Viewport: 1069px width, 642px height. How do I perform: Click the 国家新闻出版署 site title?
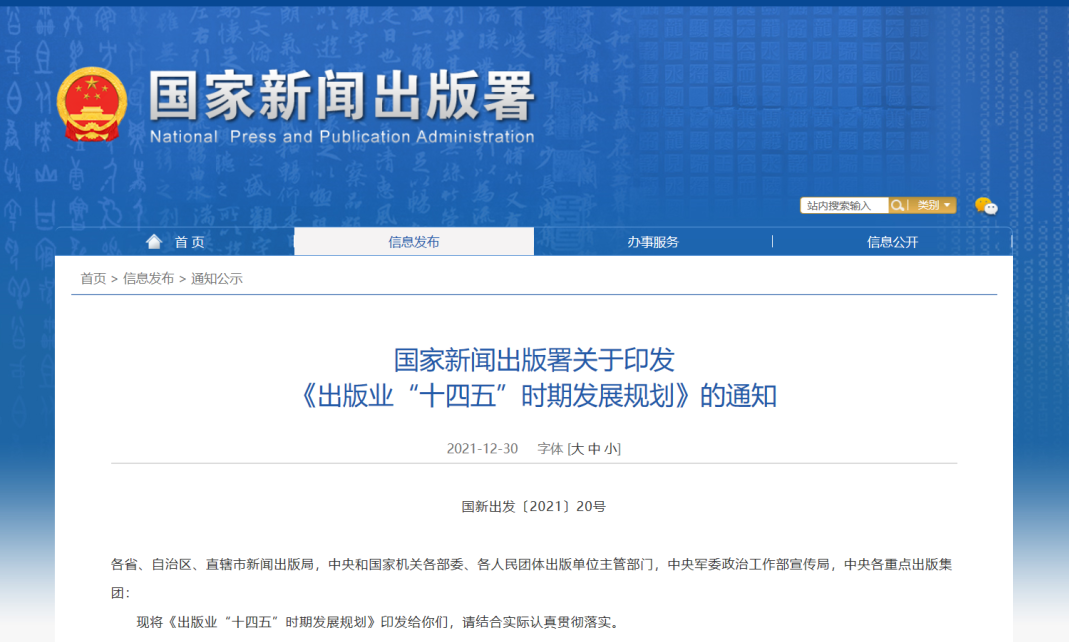[342, 96]
